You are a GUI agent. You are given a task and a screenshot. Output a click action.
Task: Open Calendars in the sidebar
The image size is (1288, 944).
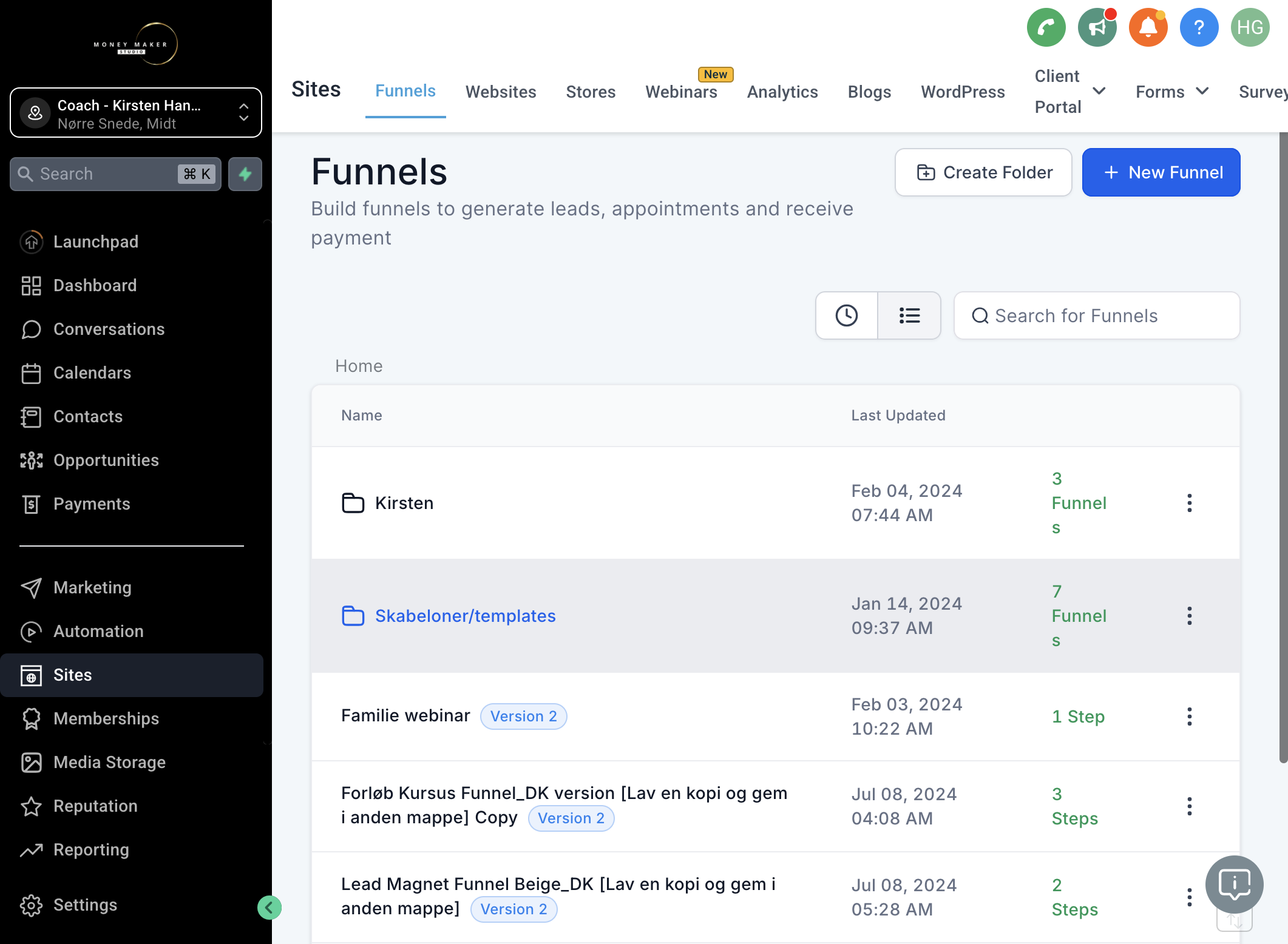(132, 373)
